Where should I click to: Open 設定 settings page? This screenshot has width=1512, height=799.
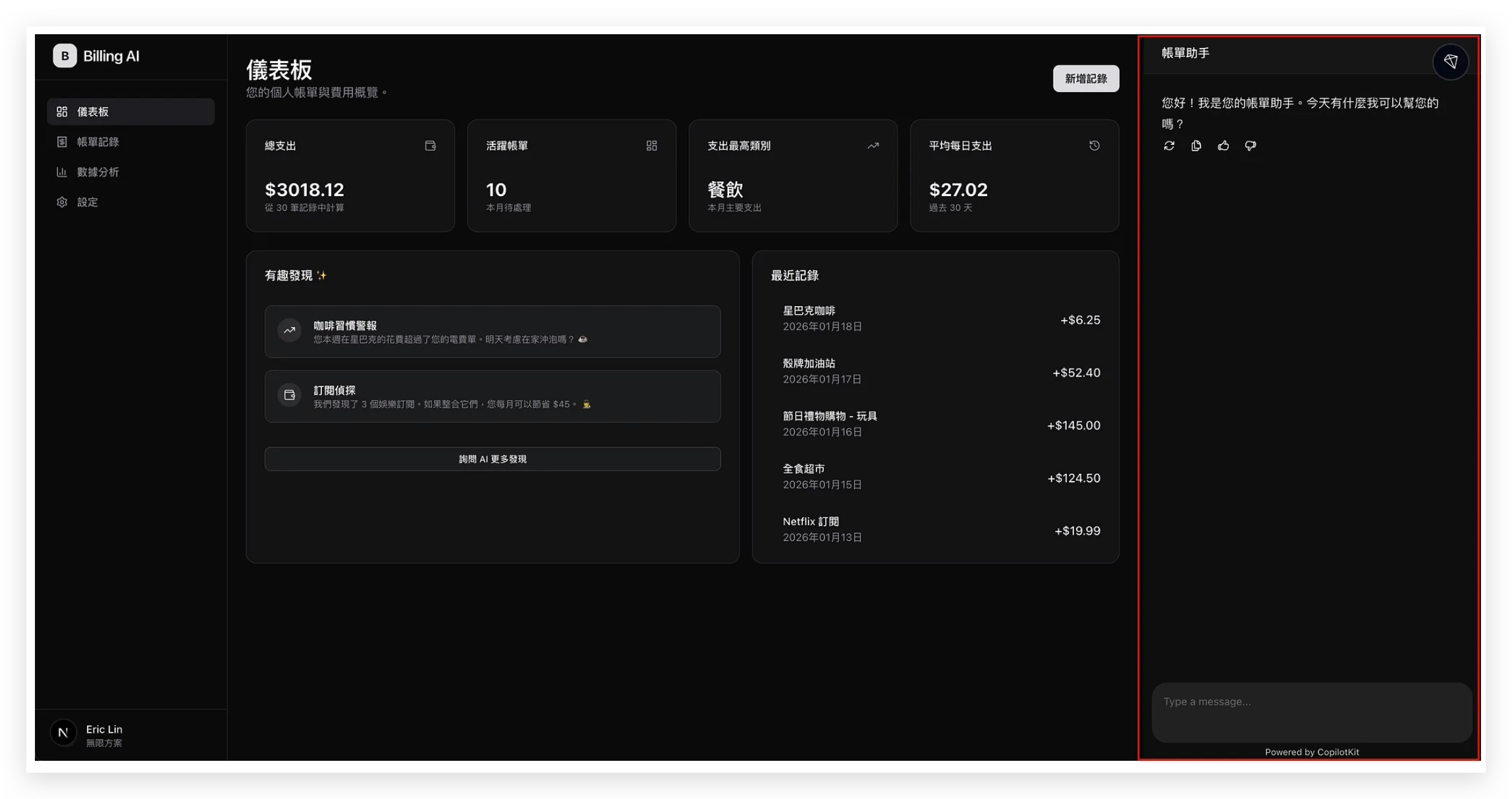point(87,203)
